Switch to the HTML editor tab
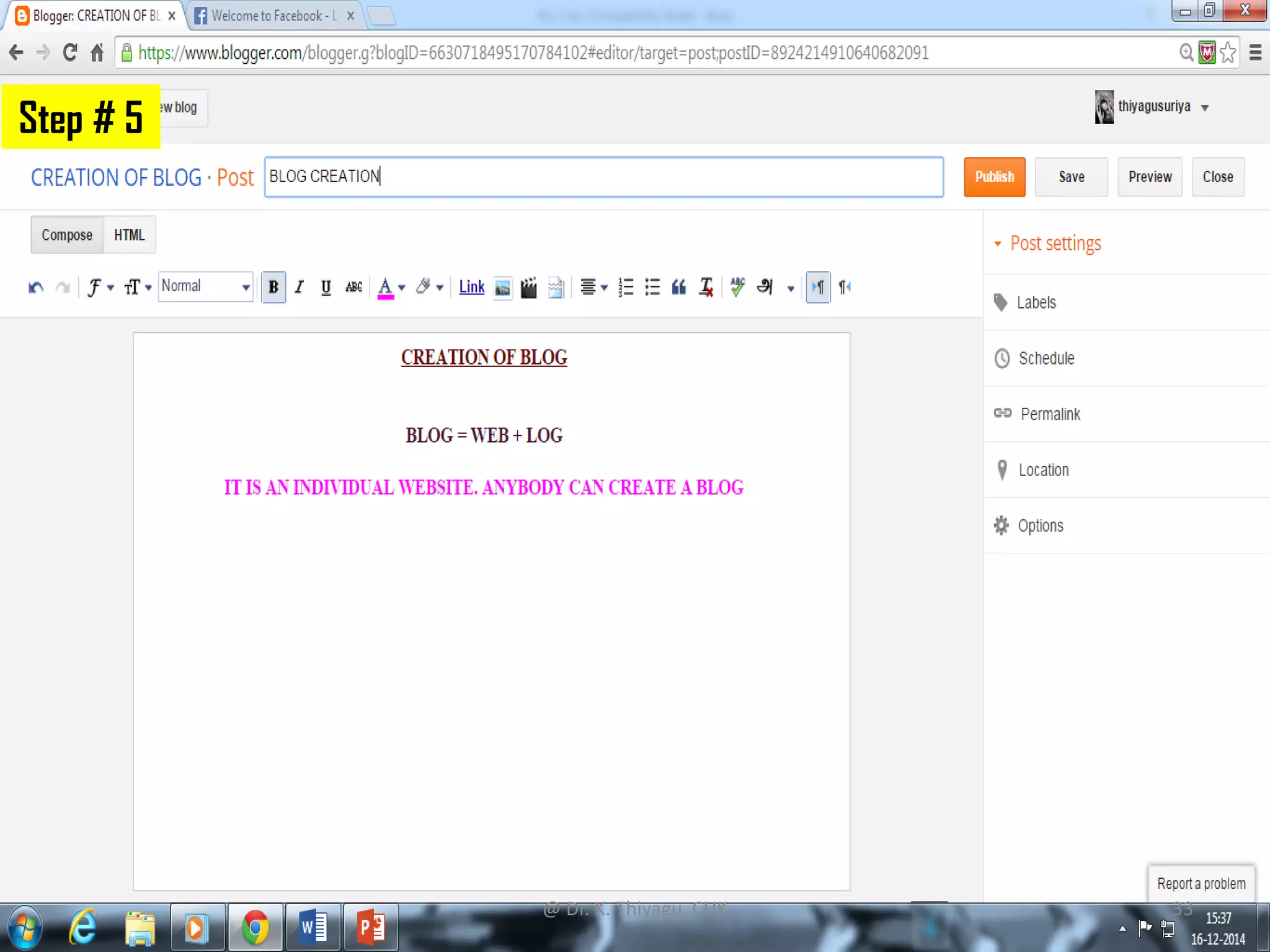This screenshot has width=1270, height=952. (129, 235)
